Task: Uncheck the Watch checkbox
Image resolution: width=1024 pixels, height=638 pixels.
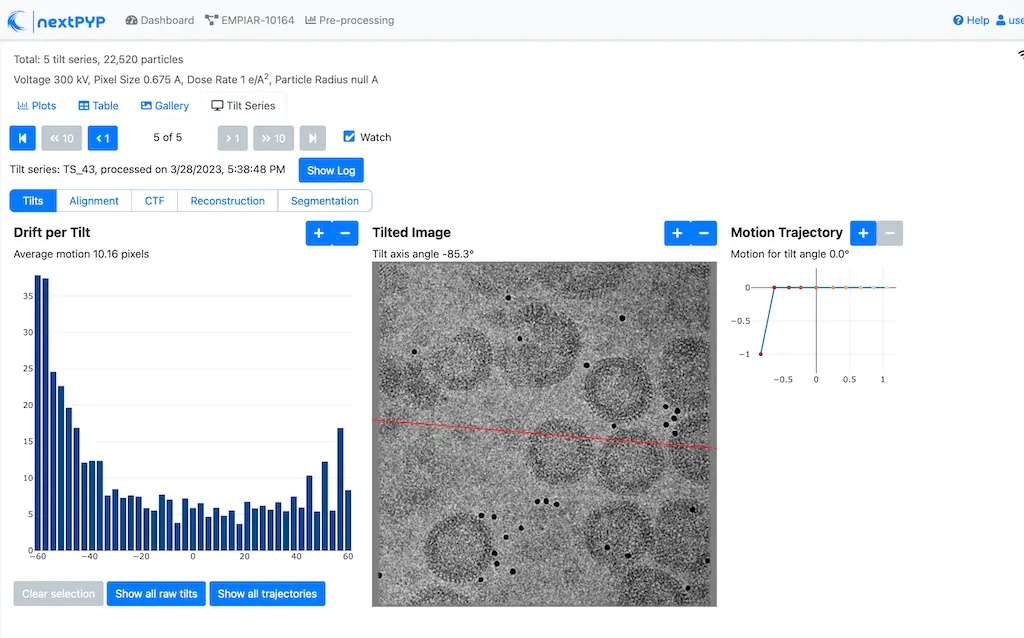Action: (349, 137)
